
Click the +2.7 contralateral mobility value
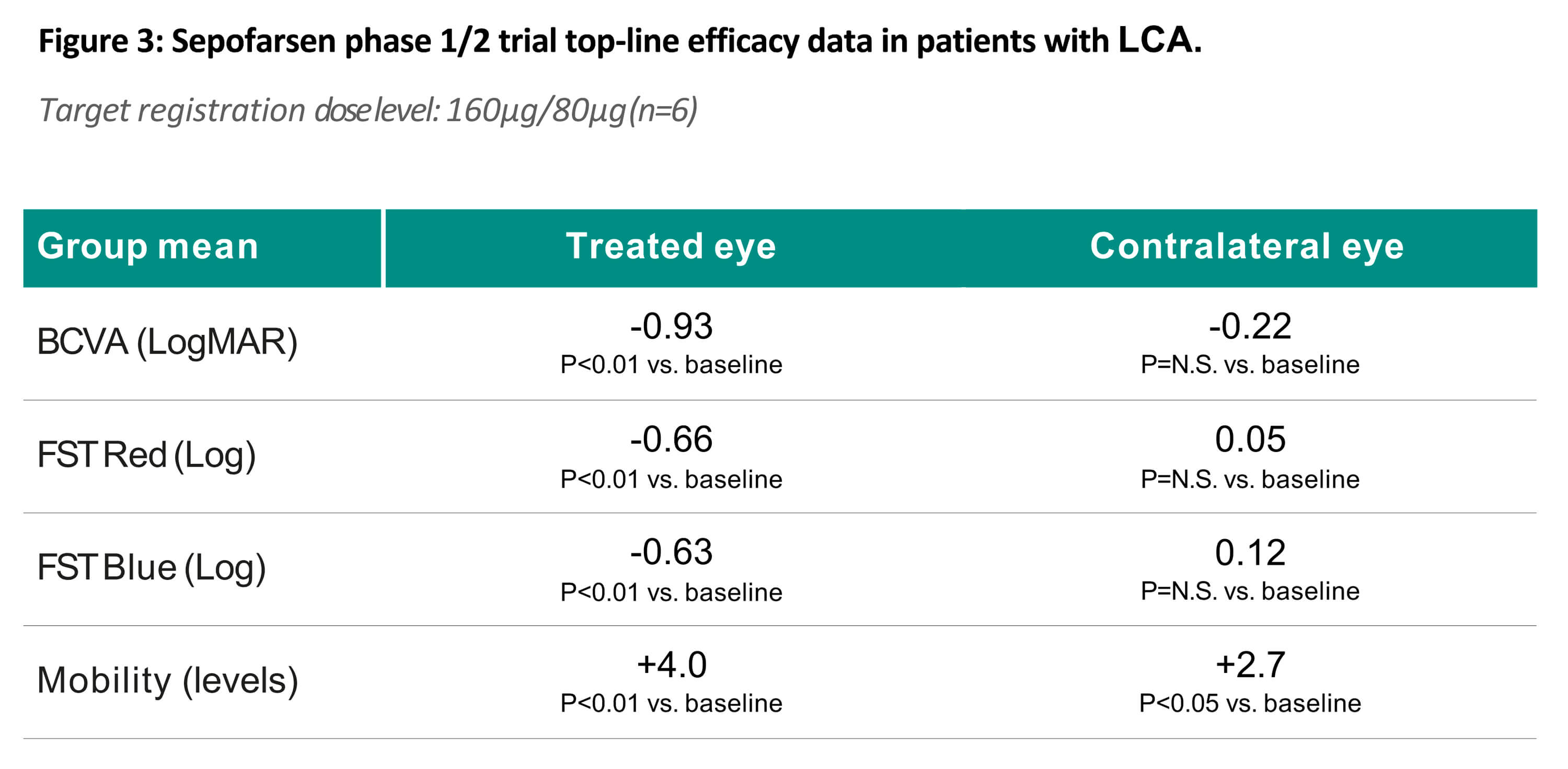click(x=1250, y=665)
